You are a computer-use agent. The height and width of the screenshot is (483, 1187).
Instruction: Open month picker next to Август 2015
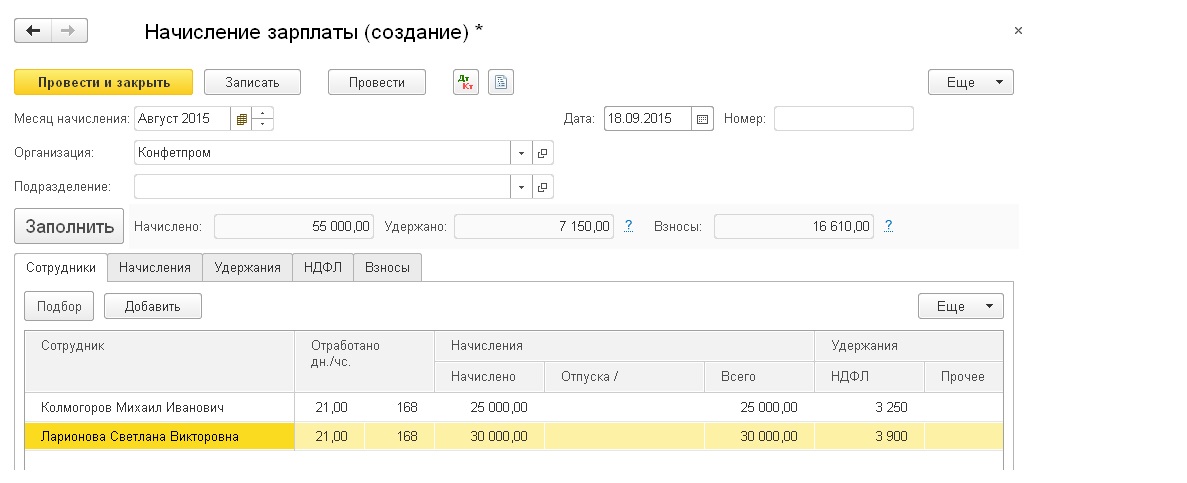click(241, 119)
